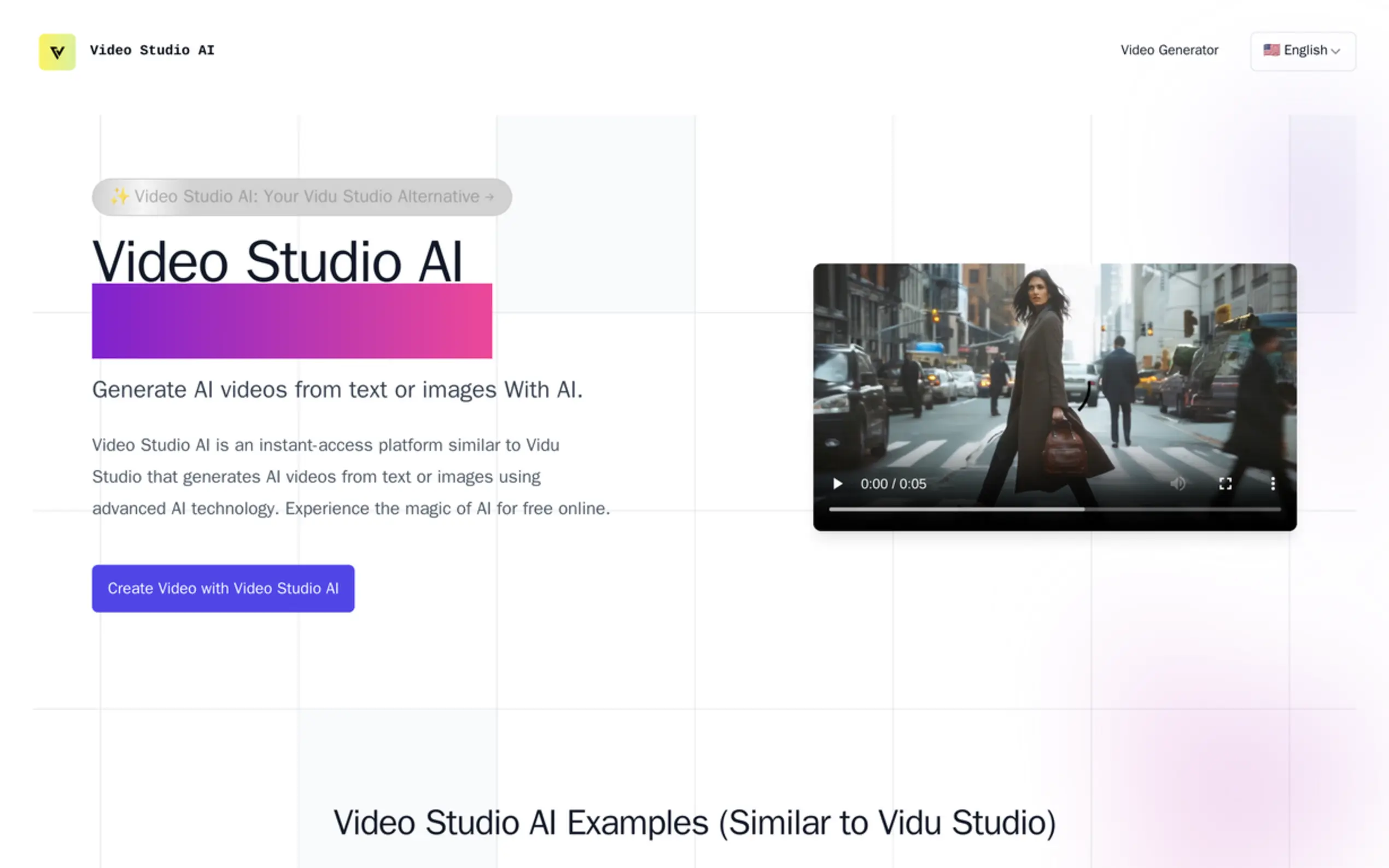The height and width of the screenshot is (868, 1389).
Task: Click Create Video with Video Studio AI
Action: click(223, 588)
